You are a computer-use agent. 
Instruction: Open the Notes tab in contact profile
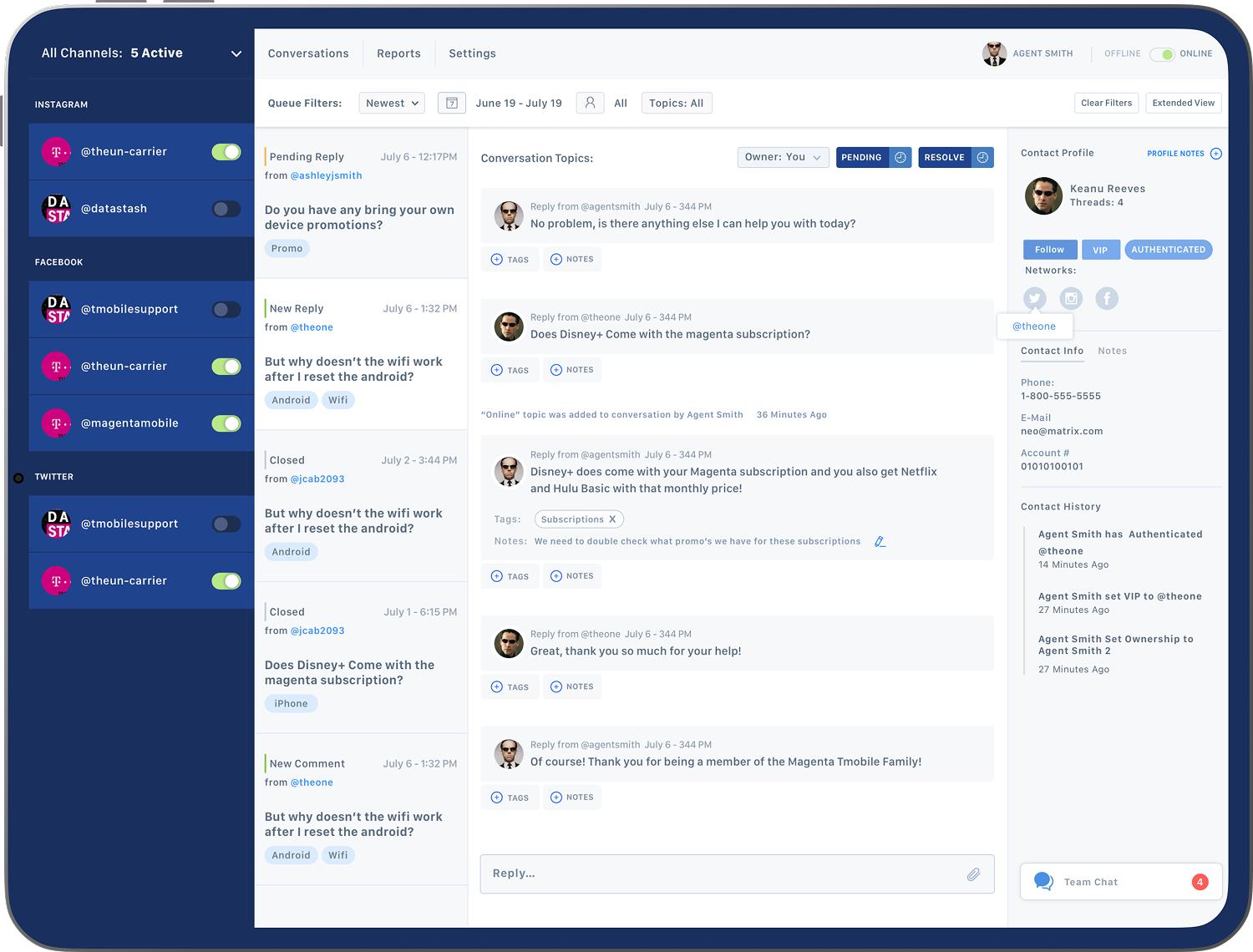[1112, 351]
